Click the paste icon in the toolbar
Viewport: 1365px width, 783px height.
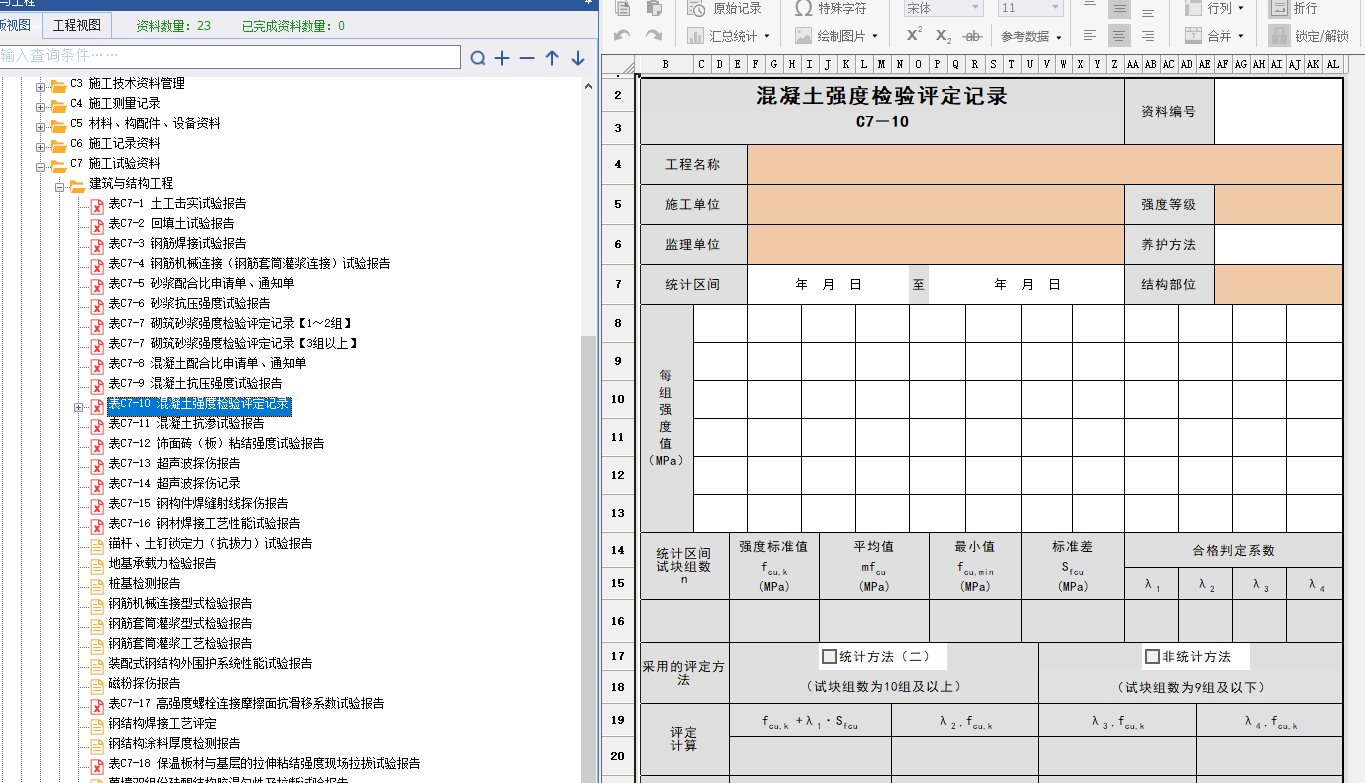[654, 8]
